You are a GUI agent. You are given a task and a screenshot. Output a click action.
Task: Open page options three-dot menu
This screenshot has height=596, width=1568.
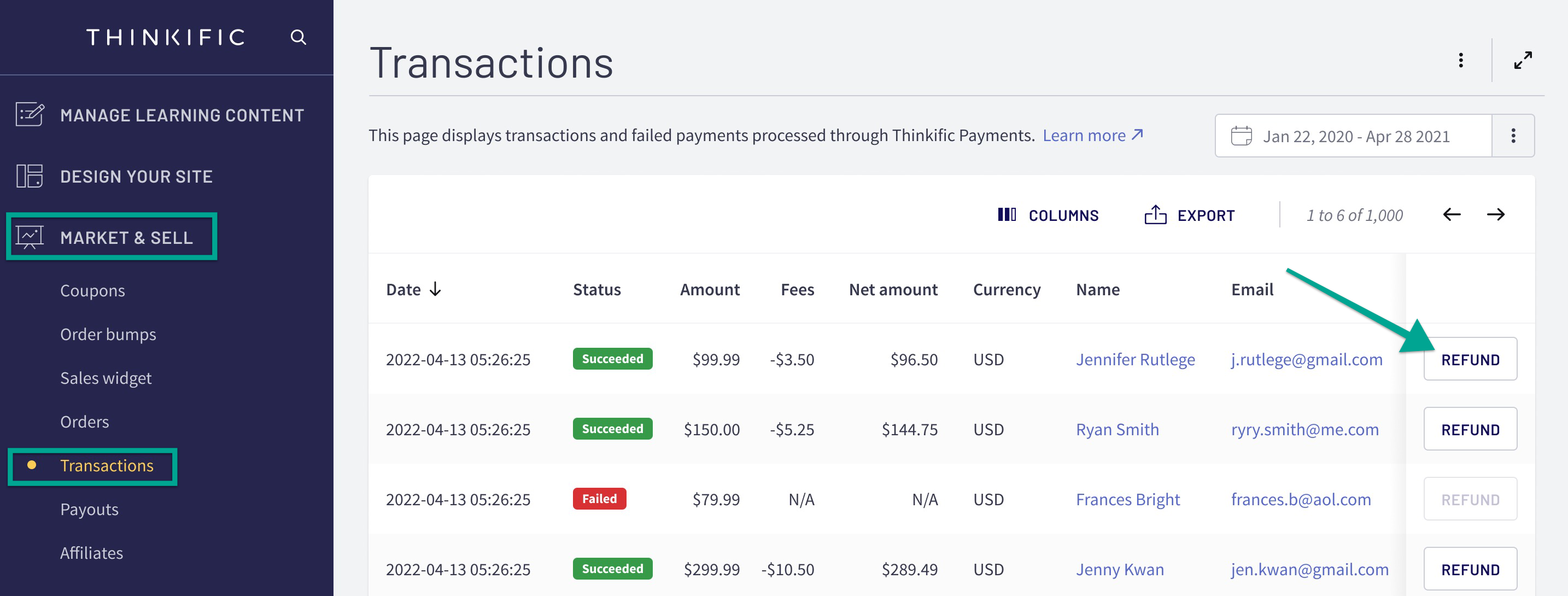point(1460,60)
